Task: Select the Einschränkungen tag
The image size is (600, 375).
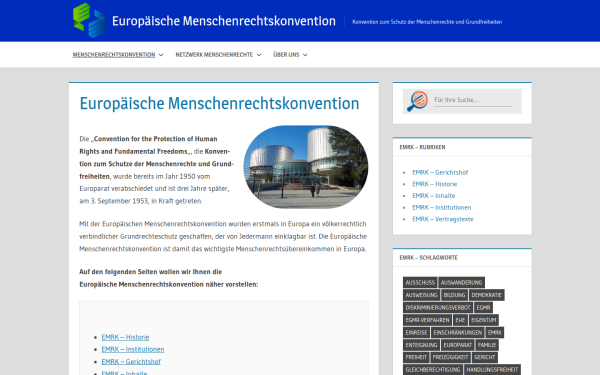Action: tap(458, 333)
